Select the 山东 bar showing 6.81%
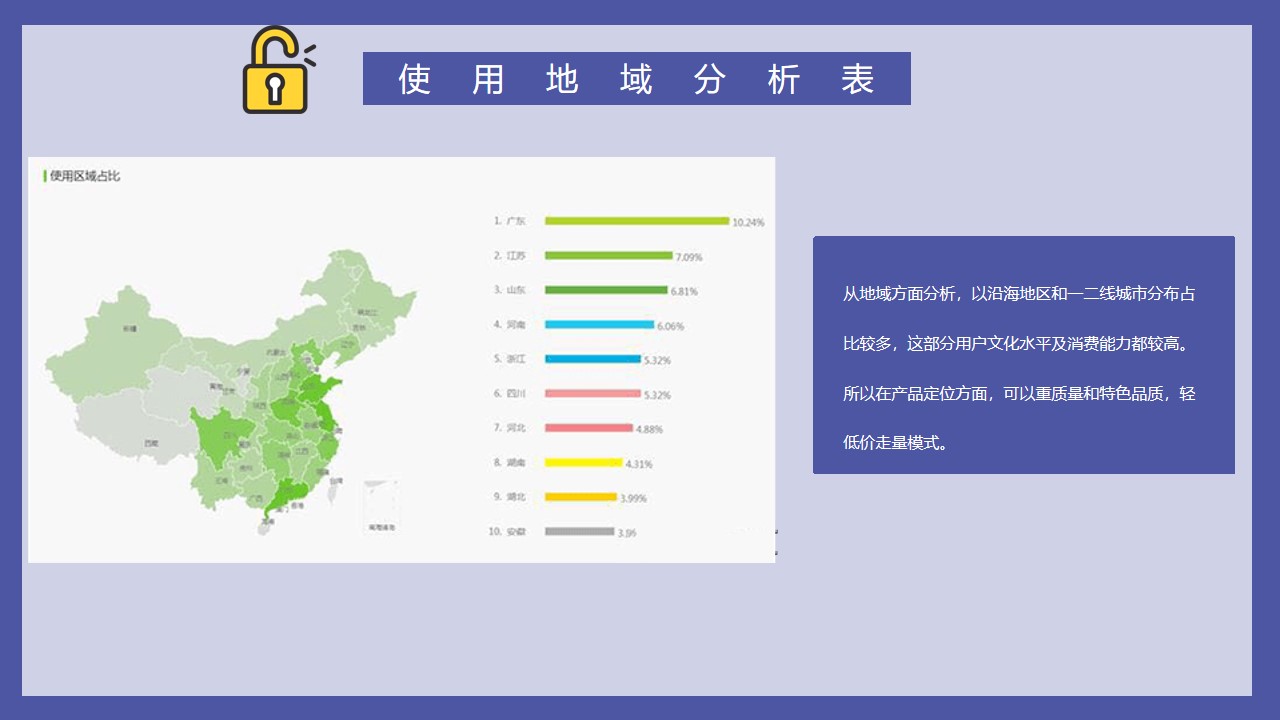Screen dimensions: 1280x720 pos(606,290)
